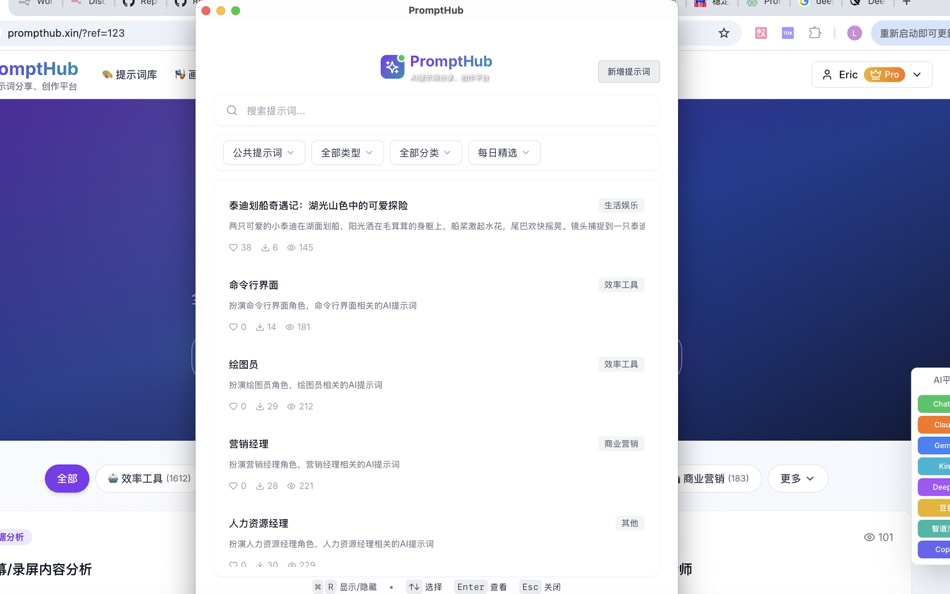Click the pink translate extension icon
950x594 pixels.
[x=761, y=33]
